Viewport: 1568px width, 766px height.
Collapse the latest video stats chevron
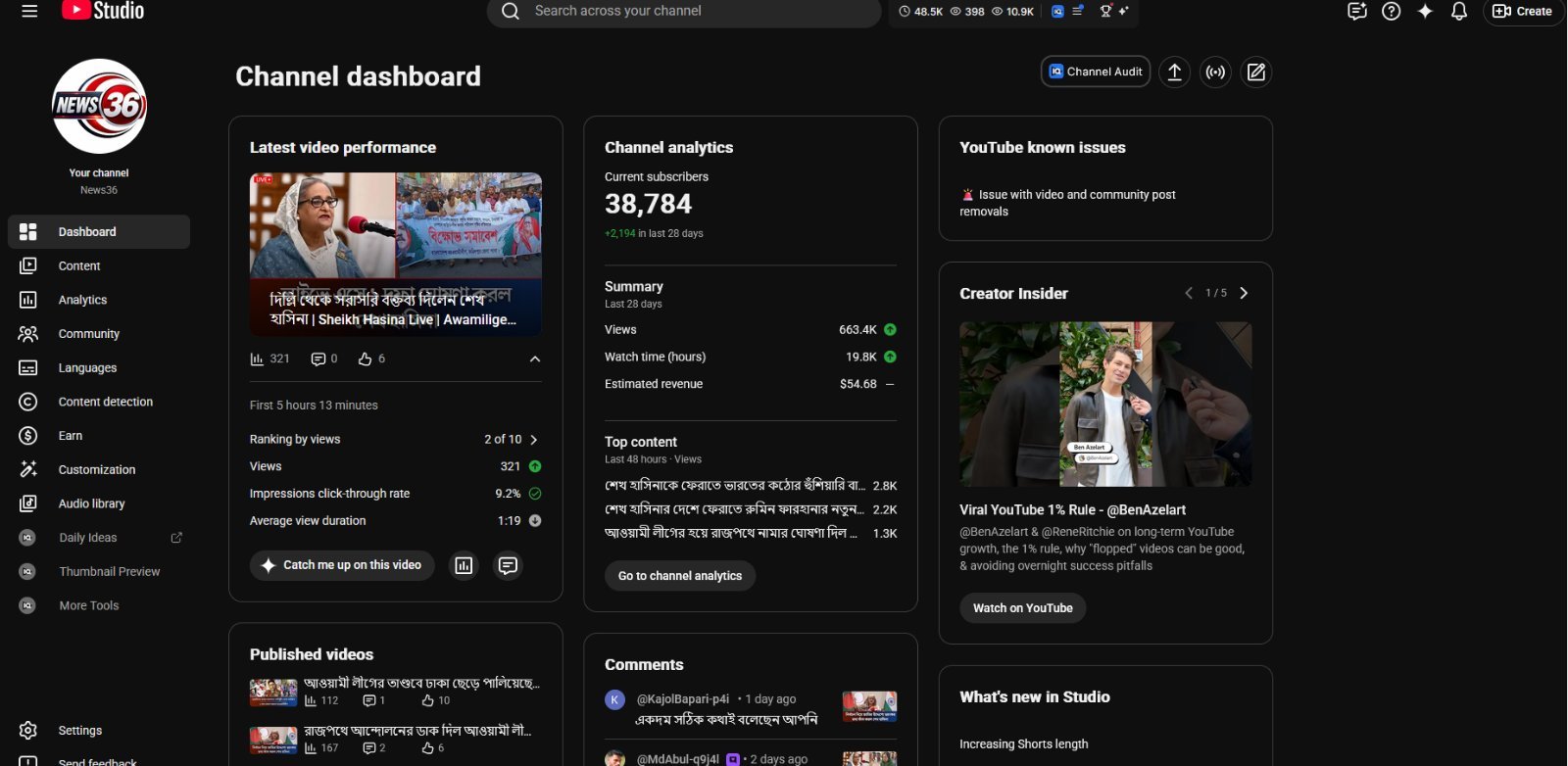click(x=535, y=359)
